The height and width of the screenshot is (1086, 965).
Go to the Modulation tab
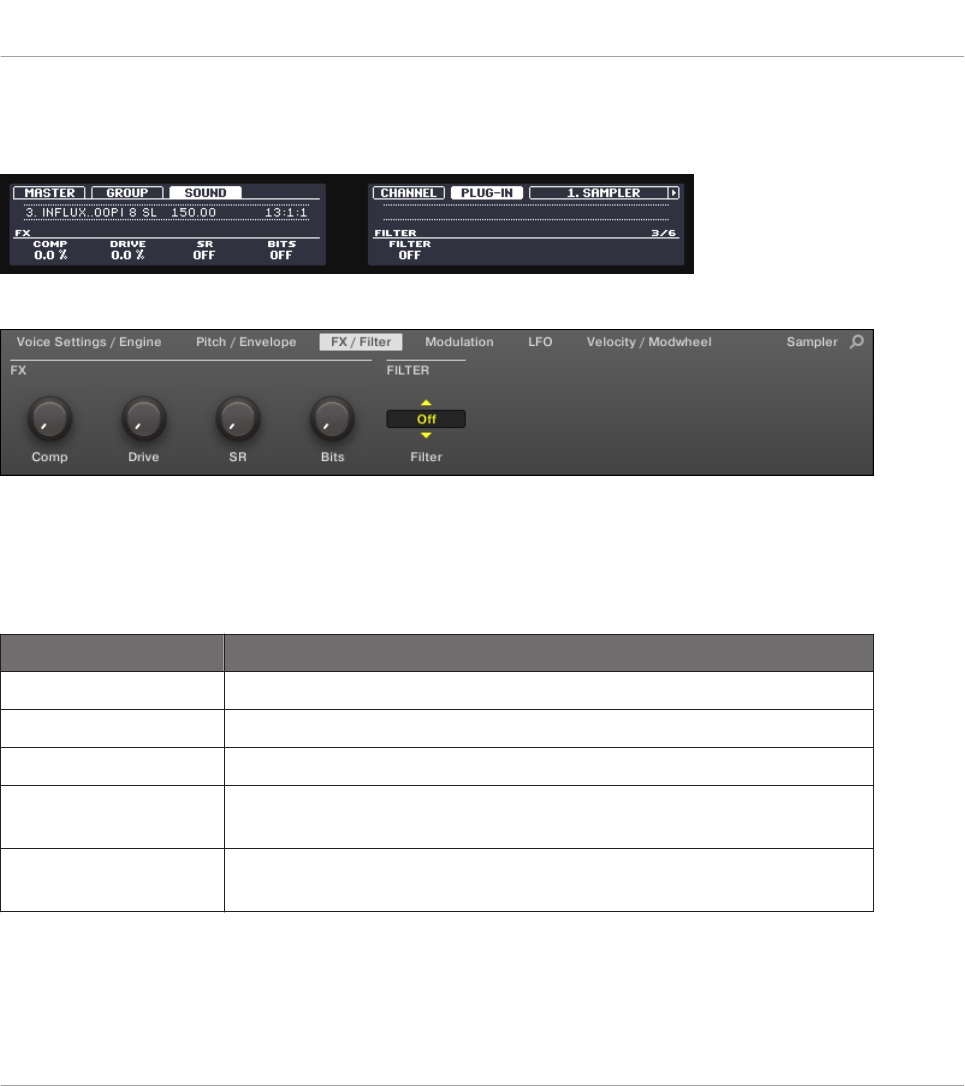(x=459, y=341)
